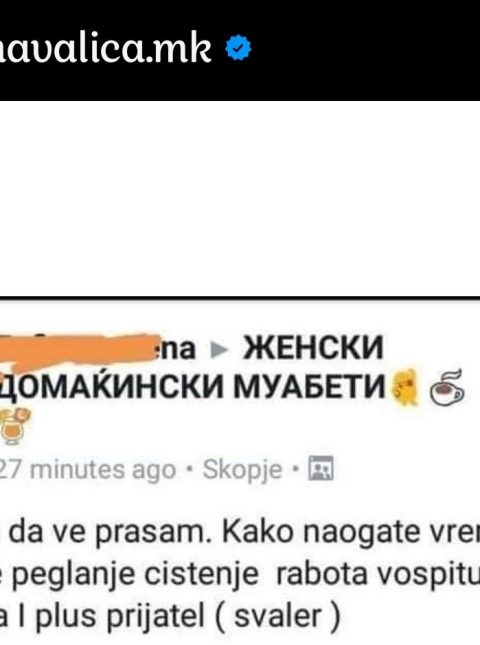Click the word 'svaler' in parentheses
The image size is (480, 645).
[278, 616]
